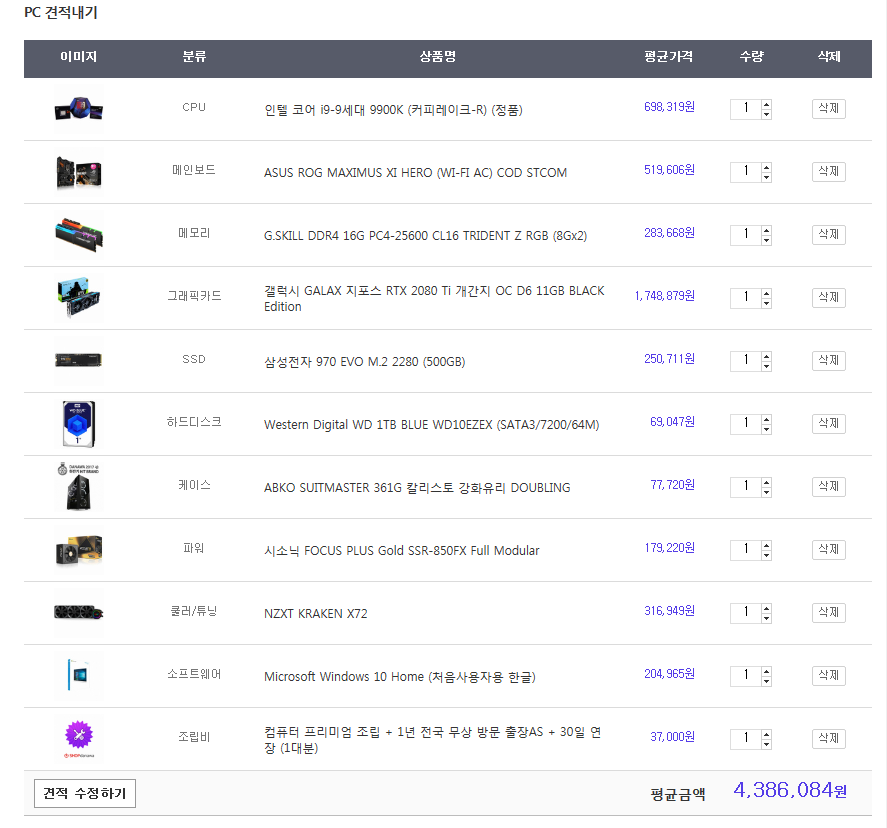Click the hard disk price 69,047원

click(x=672, y=422)
